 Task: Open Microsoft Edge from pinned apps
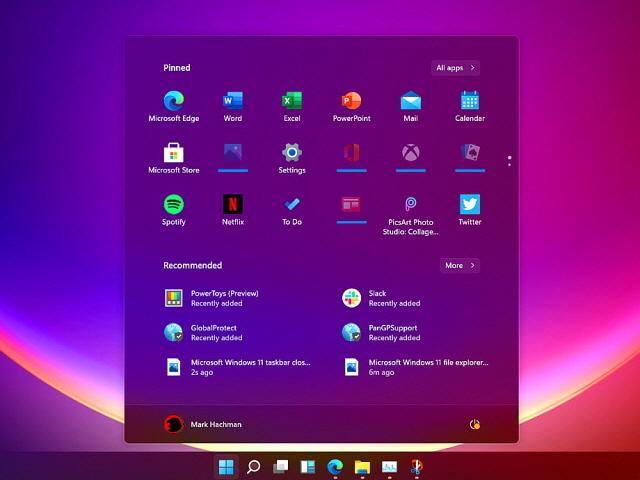click(x=173, y=107)
